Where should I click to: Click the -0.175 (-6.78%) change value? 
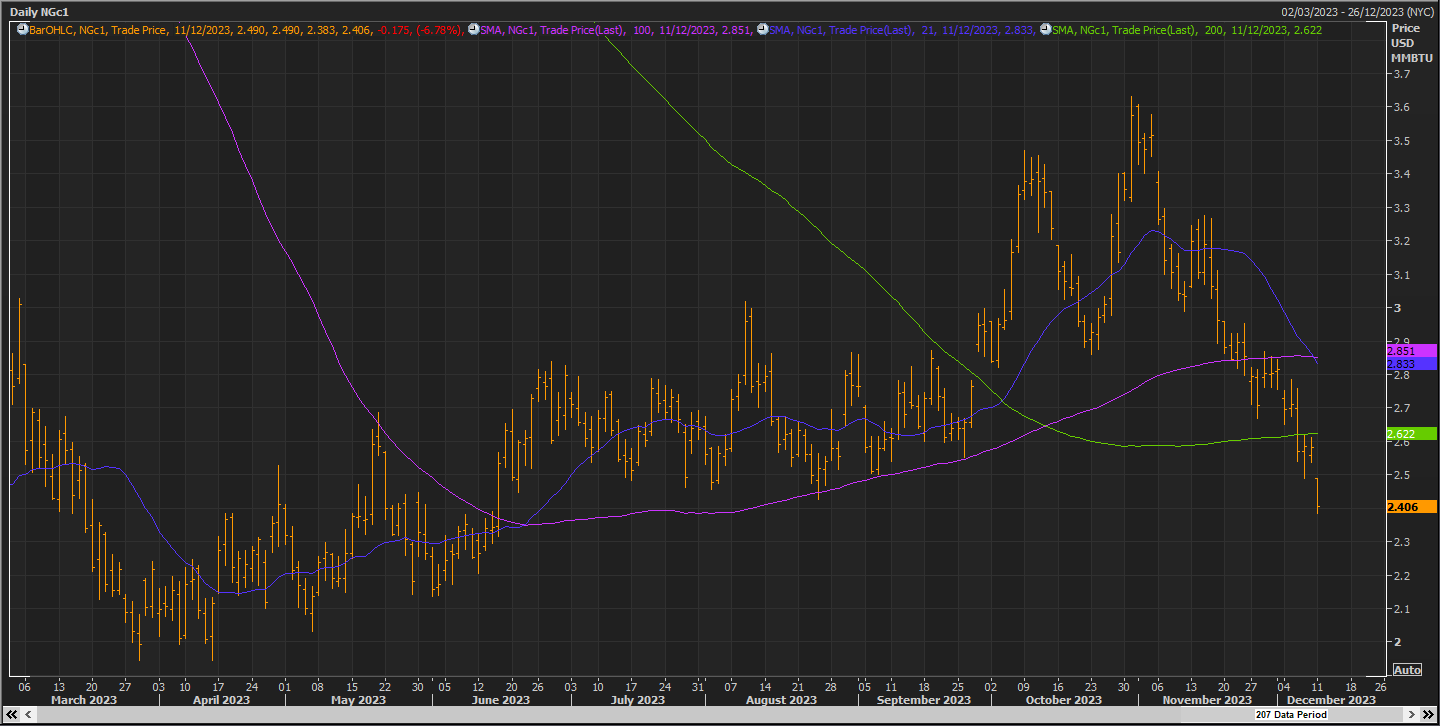click(418, 30)
